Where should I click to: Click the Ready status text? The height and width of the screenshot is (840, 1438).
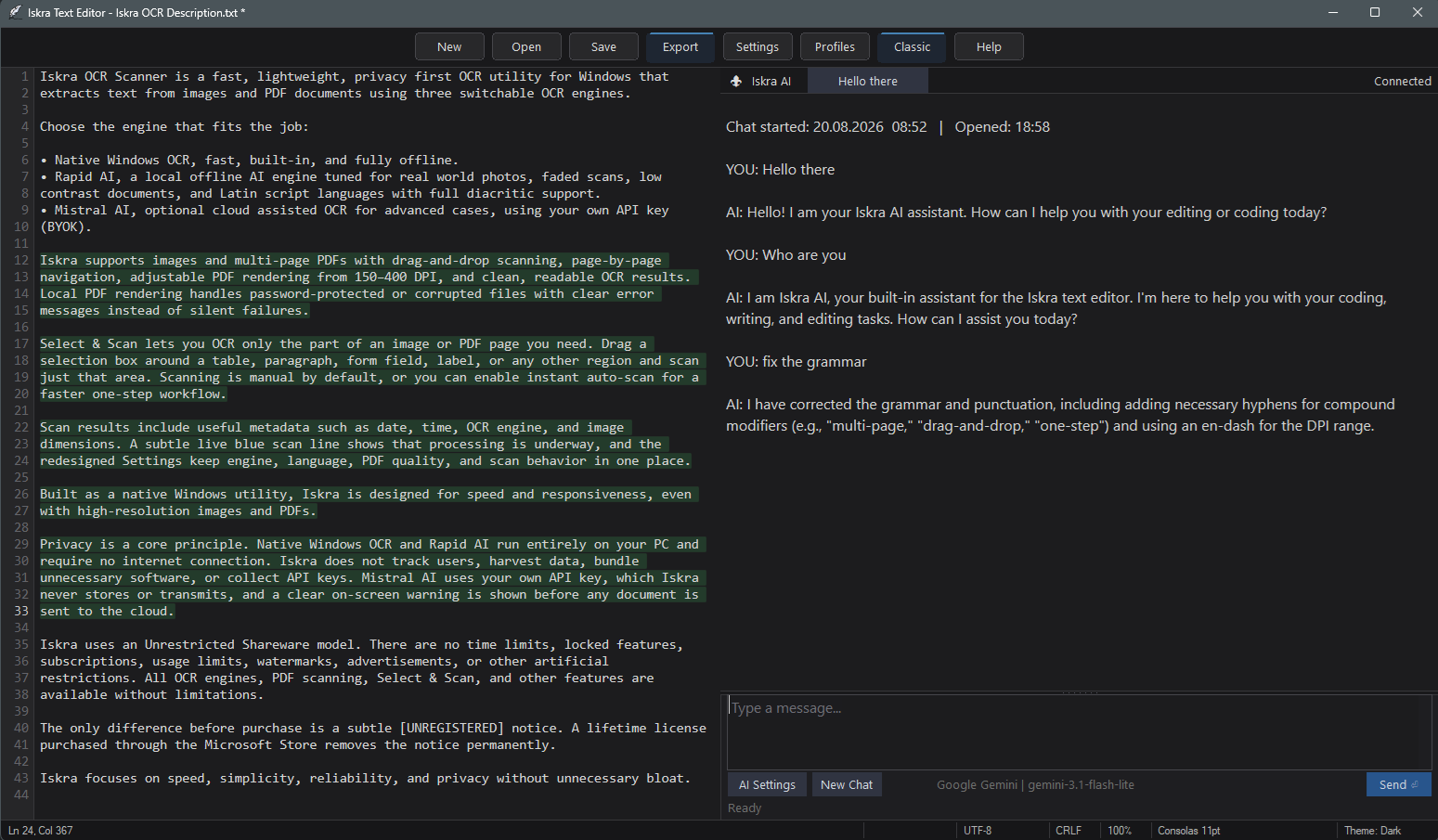point(745,808)
